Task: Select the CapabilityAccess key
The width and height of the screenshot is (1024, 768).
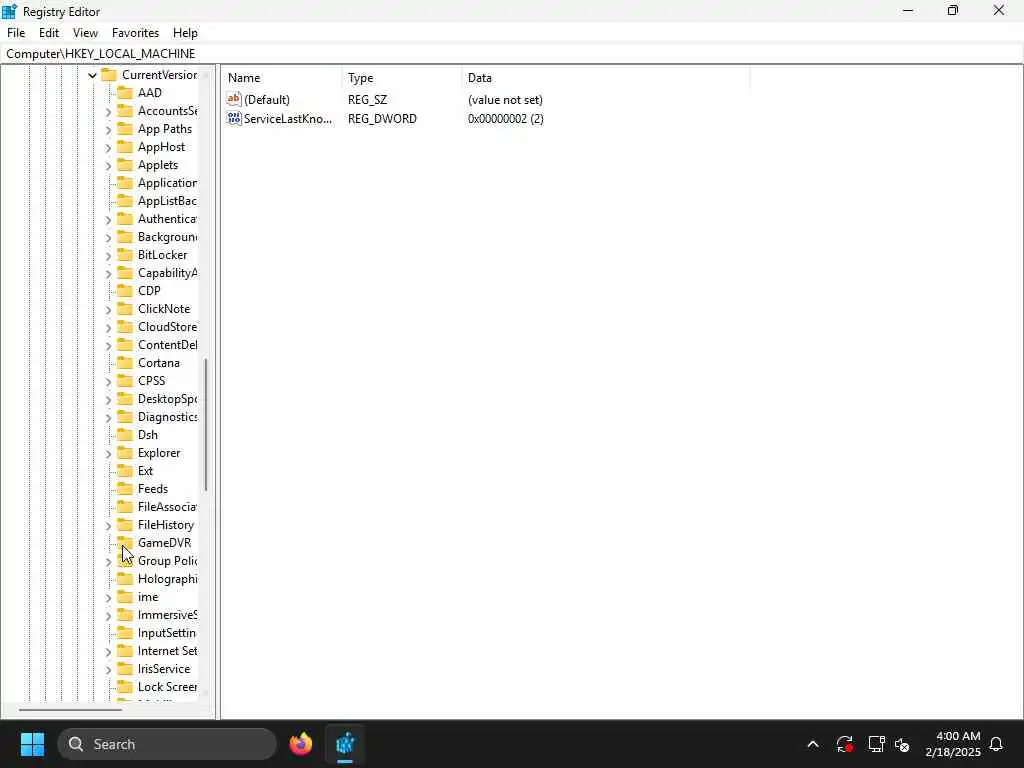Action: (167, 273)
